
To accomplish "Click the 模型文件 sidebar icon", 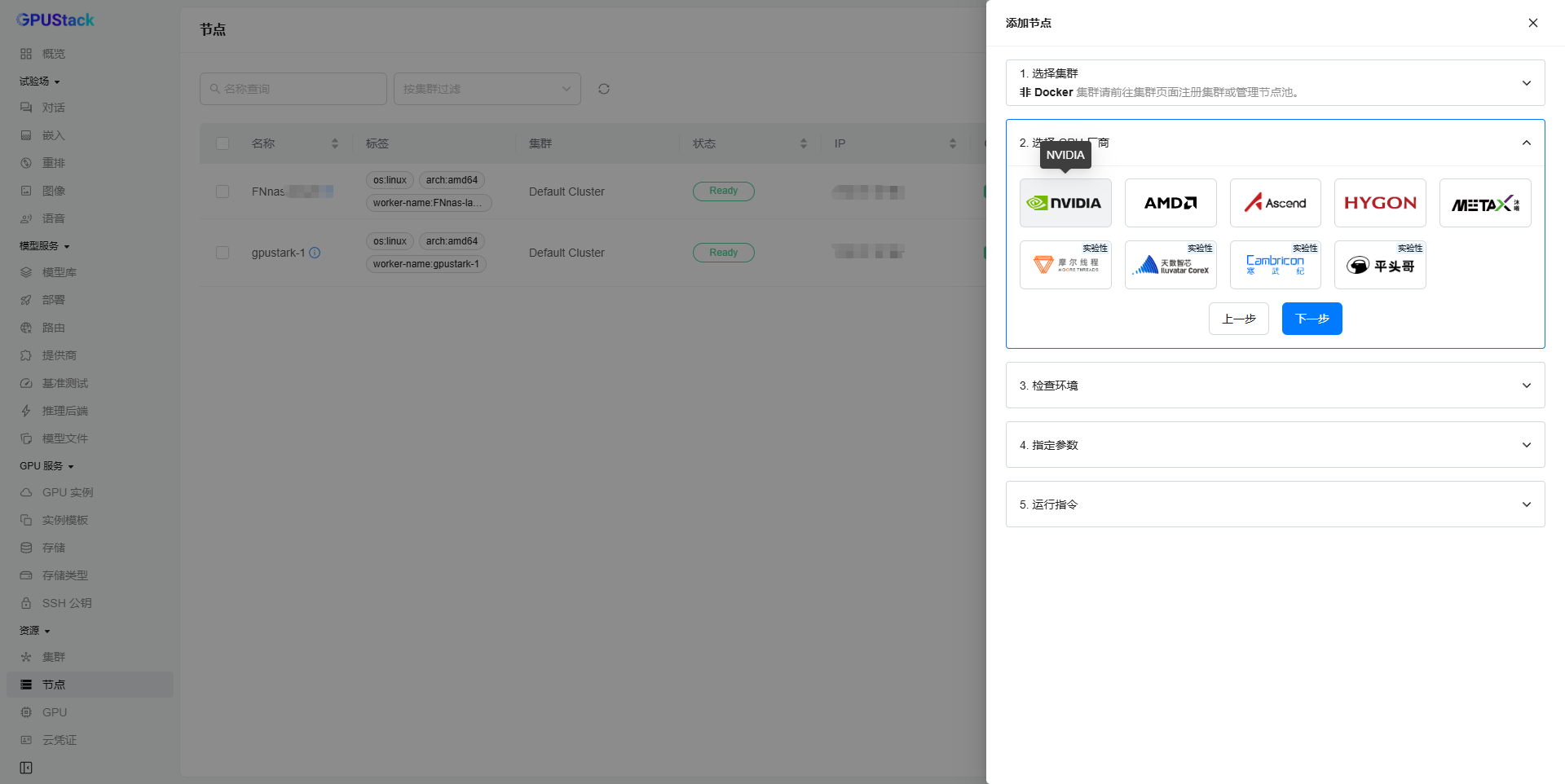I will [x=26, y=438].
